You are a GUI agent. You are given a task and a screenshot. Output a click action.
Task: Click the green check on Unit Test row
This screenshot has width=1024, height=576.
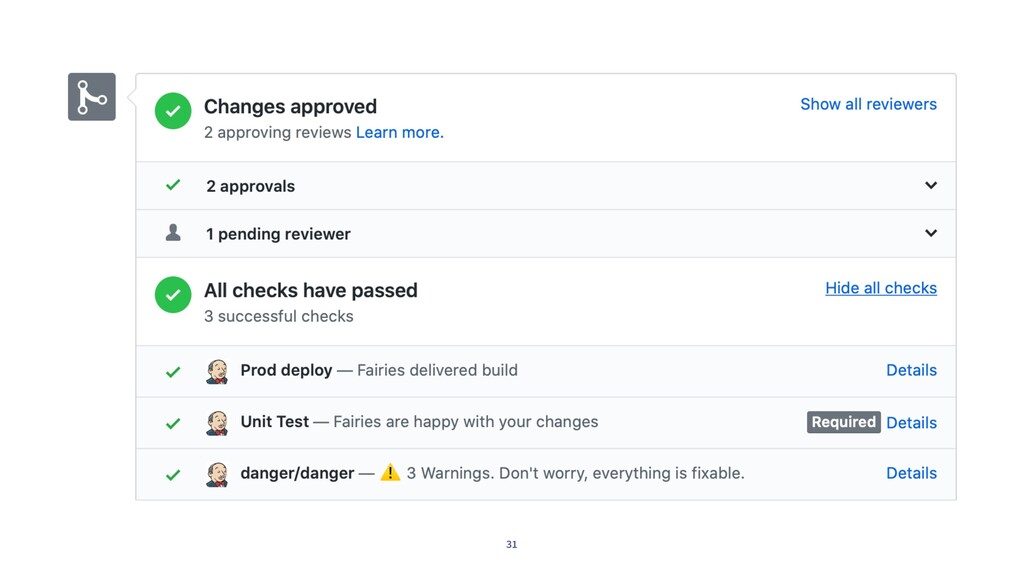[173, 424]
